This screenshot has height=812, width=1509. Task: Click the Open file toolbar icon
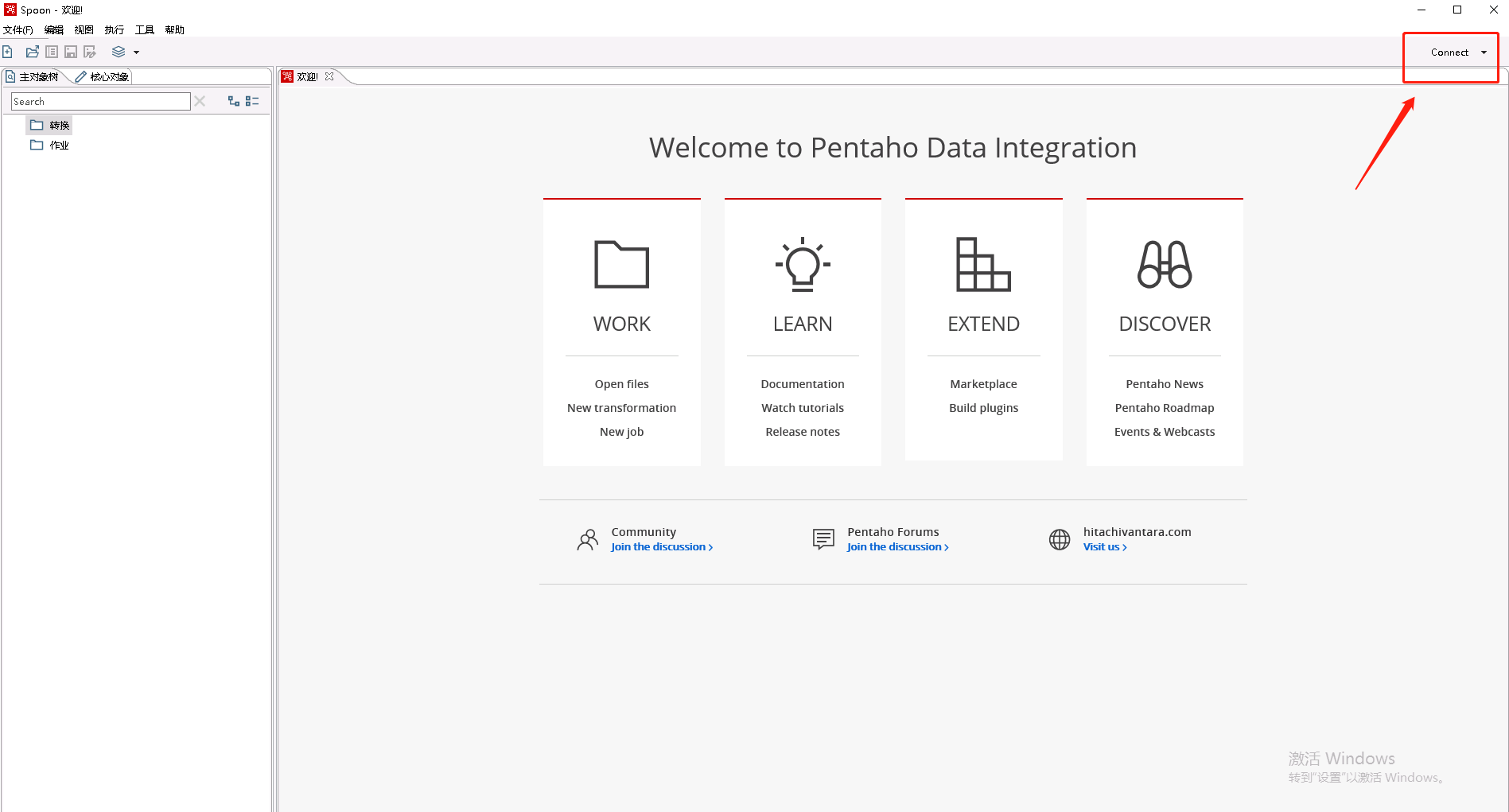point(33,52)
